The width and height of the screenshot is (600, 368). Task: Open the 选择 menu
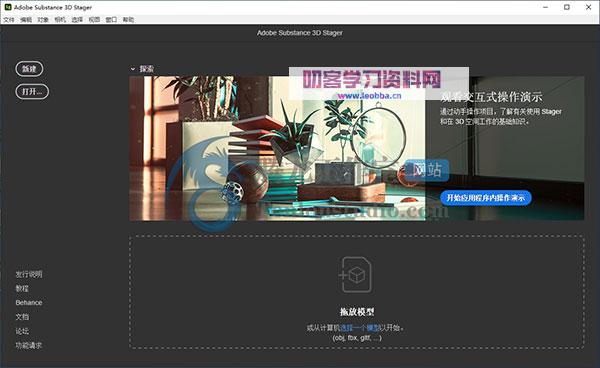(77, 20)
